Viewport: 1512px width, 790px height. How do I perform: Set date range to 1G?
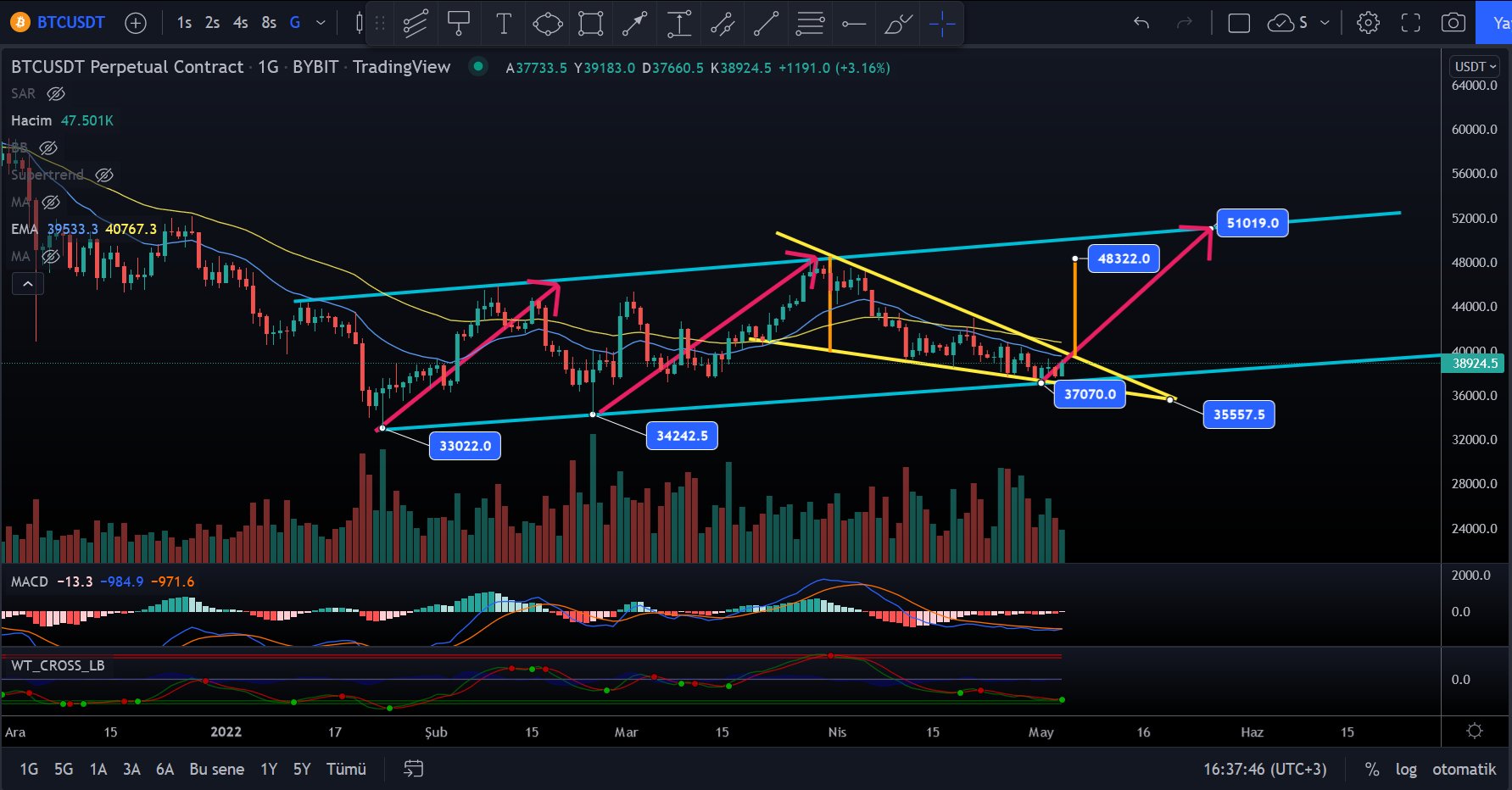click(x=29, y=769)
